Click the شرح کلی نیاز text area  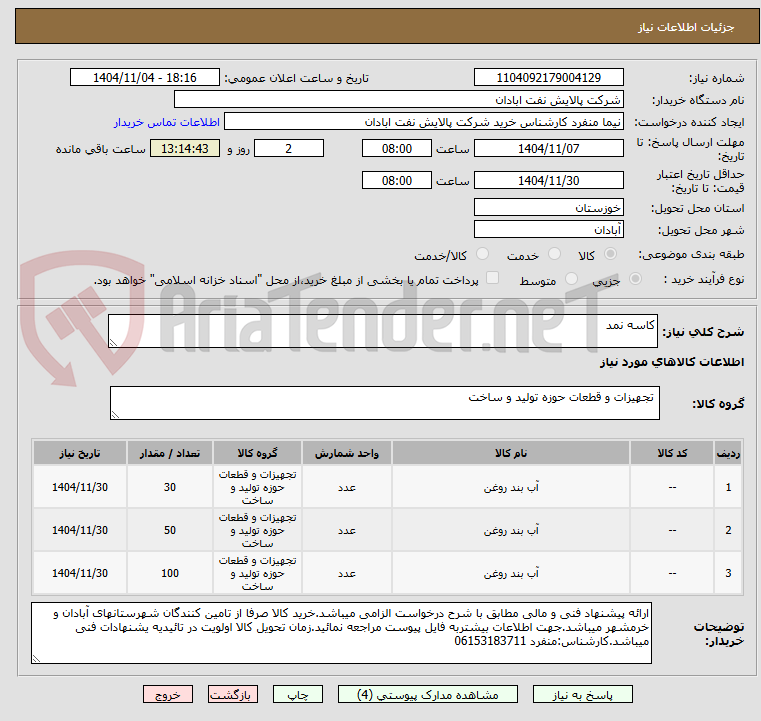383,332
